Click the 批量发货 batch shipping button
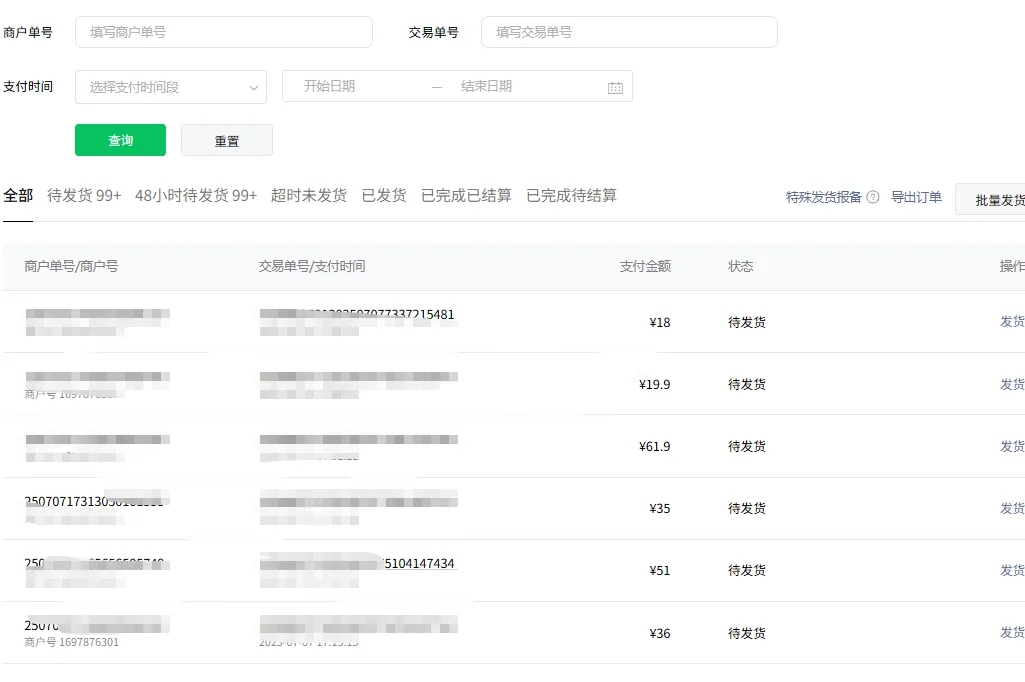This screenshot has width=1025, height=682. pyautogui.click(x=1003, y=199)
